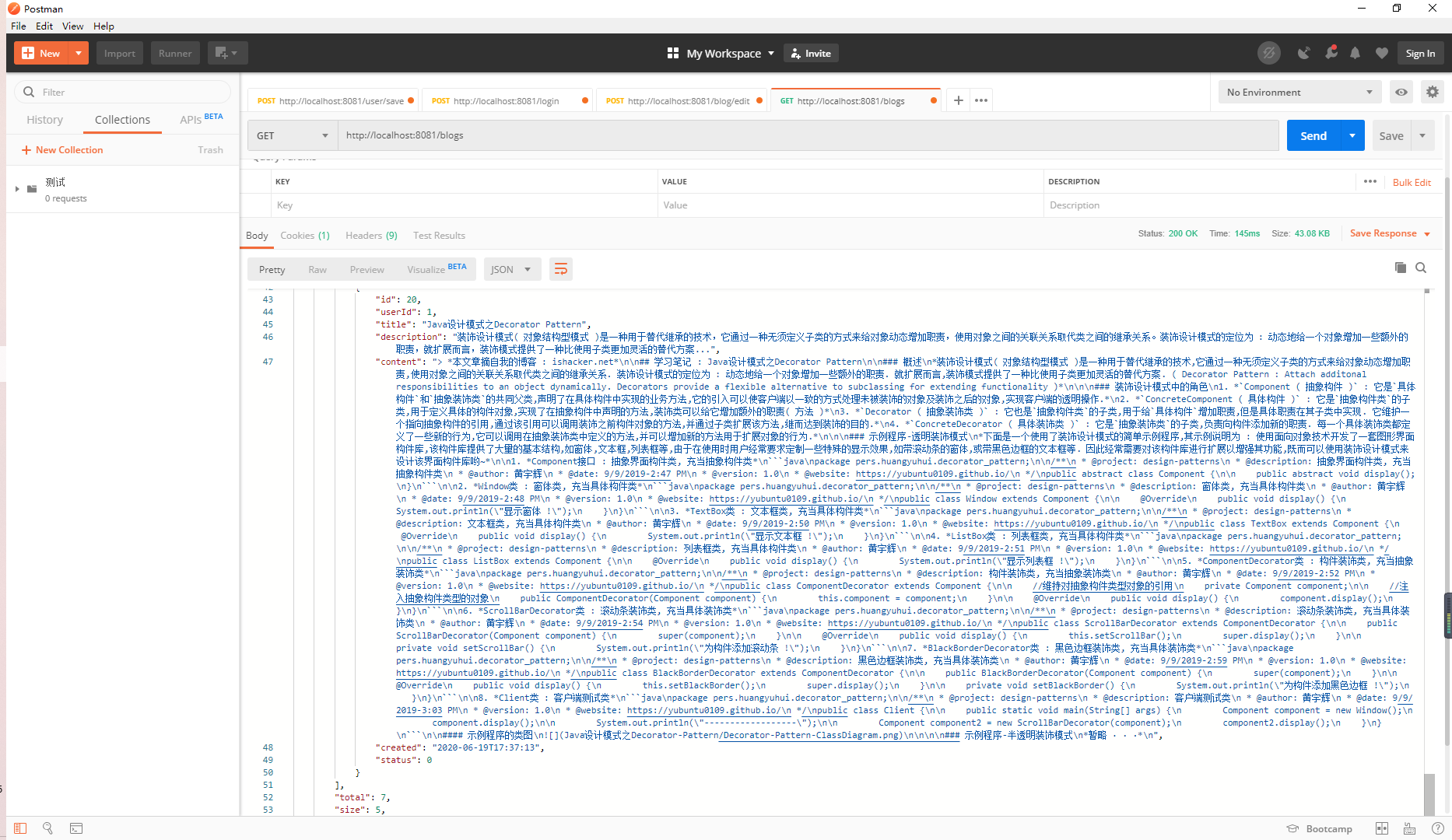Select the response Body tab
Image resolution: width=1452 pixels, height=840 pixels.
click(257, 236)
